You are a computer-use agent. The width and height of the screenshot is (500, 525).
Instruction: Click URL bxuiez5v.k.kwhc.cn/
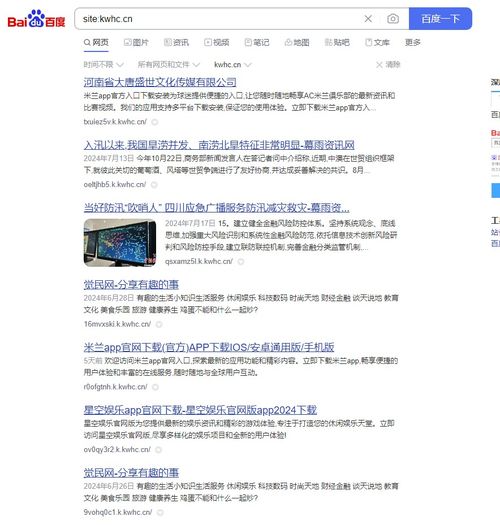tap(115, 122)
